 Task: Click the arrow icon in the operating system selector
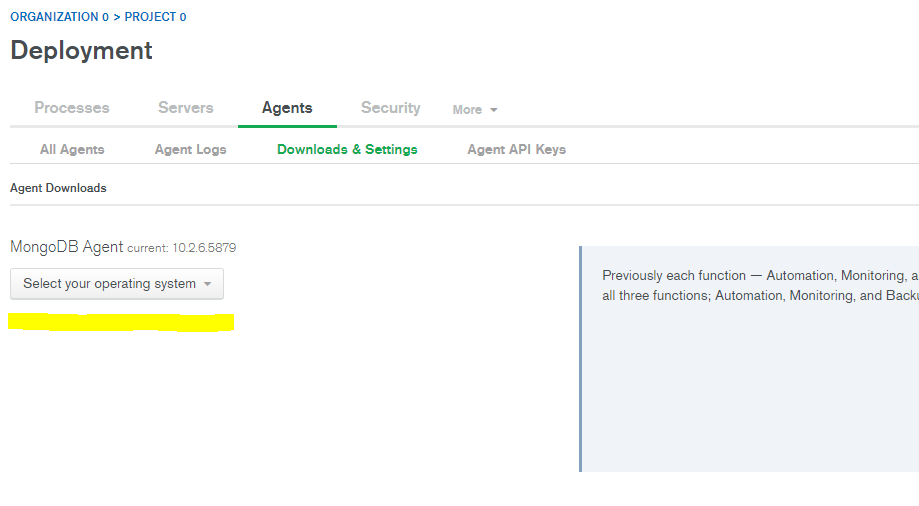(x=207, y=284)
